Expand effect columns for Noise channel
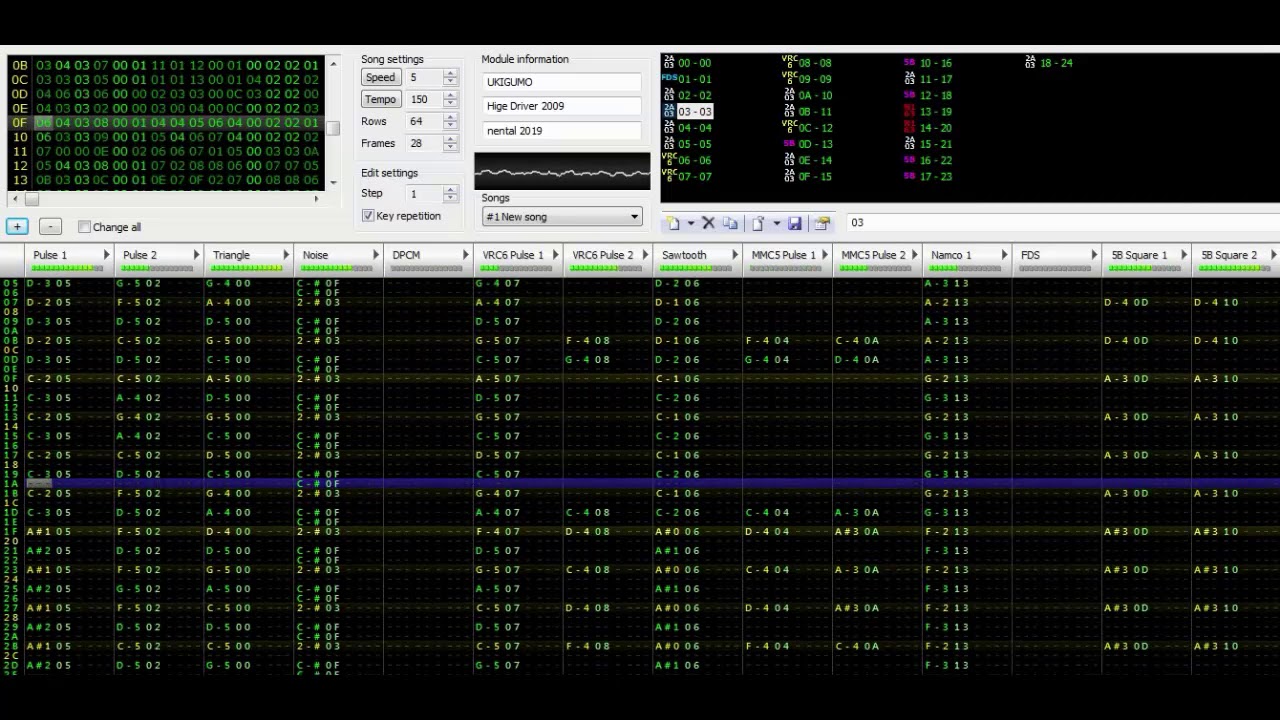The height and width of the screenshot is (720, 1280). point(376,255)
